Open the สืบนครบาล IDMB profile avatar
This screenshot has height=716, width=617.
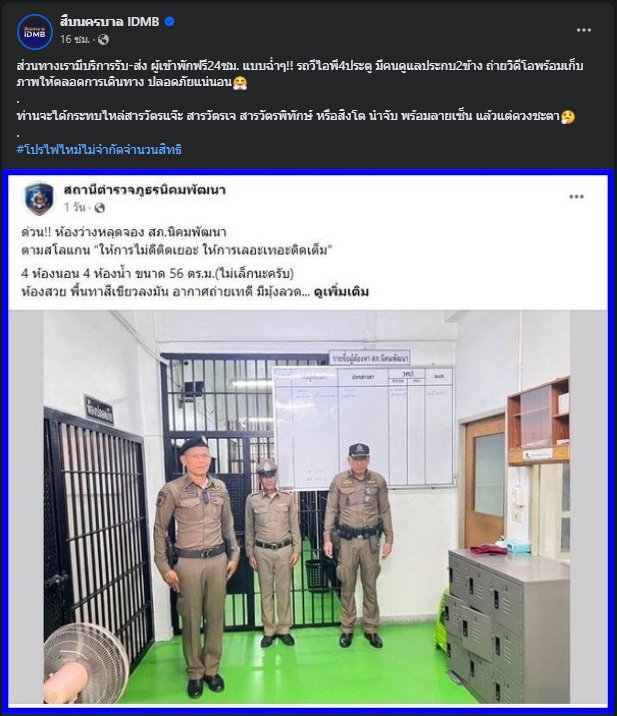35,32
